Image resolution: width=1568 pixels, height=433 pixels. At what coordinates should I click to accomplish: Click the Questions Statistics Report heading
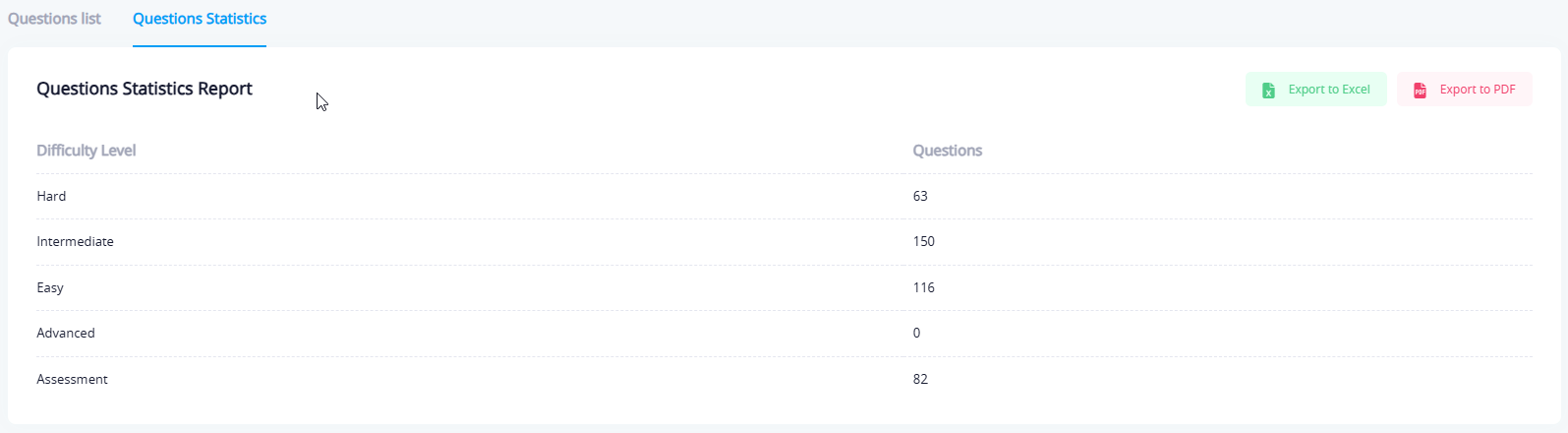[x=145, y=89]
